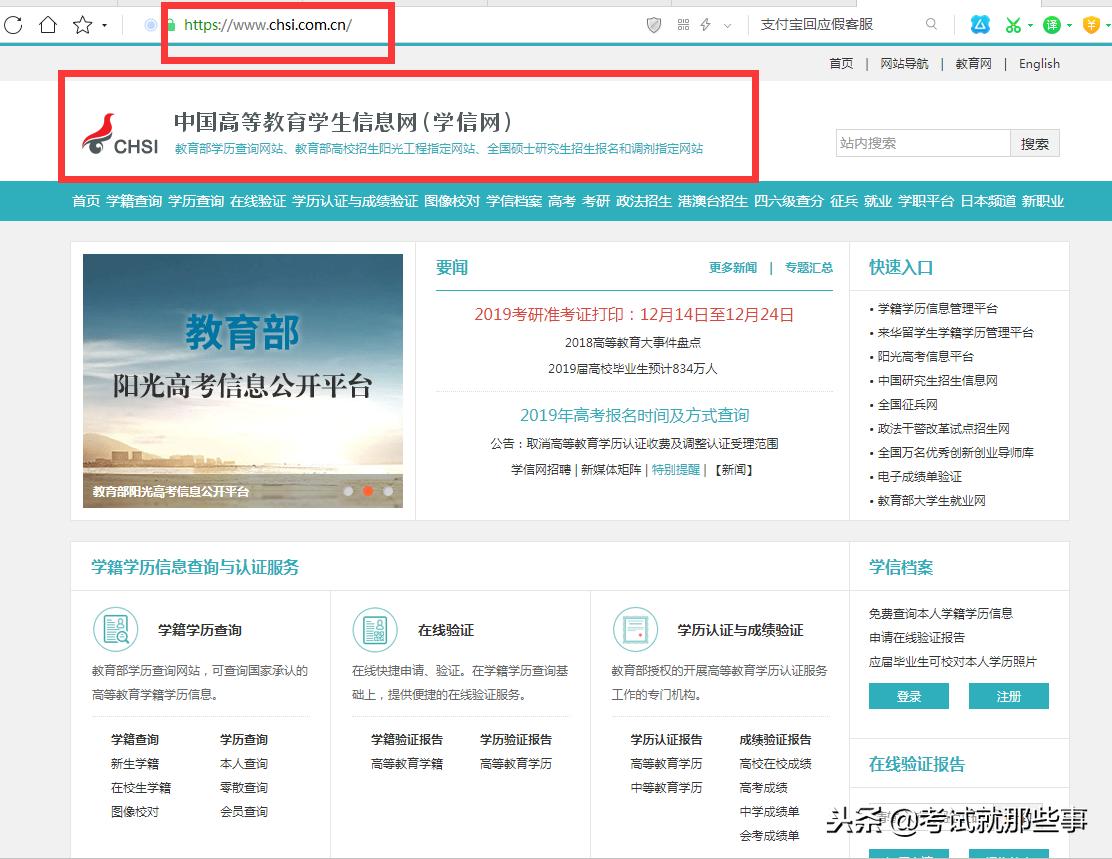Viewport: 1112px width, 859px height.
Task: Open the browser home page
Action: point(46,25)
